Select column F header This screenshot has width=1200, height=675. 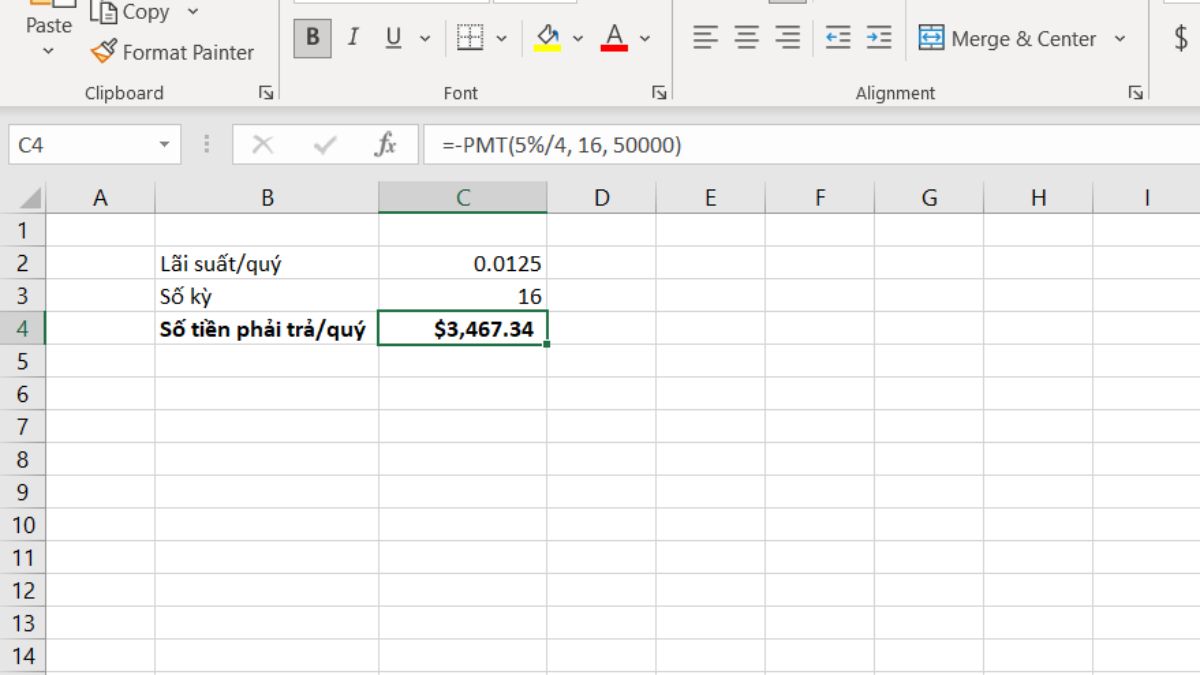pos(820,198)
